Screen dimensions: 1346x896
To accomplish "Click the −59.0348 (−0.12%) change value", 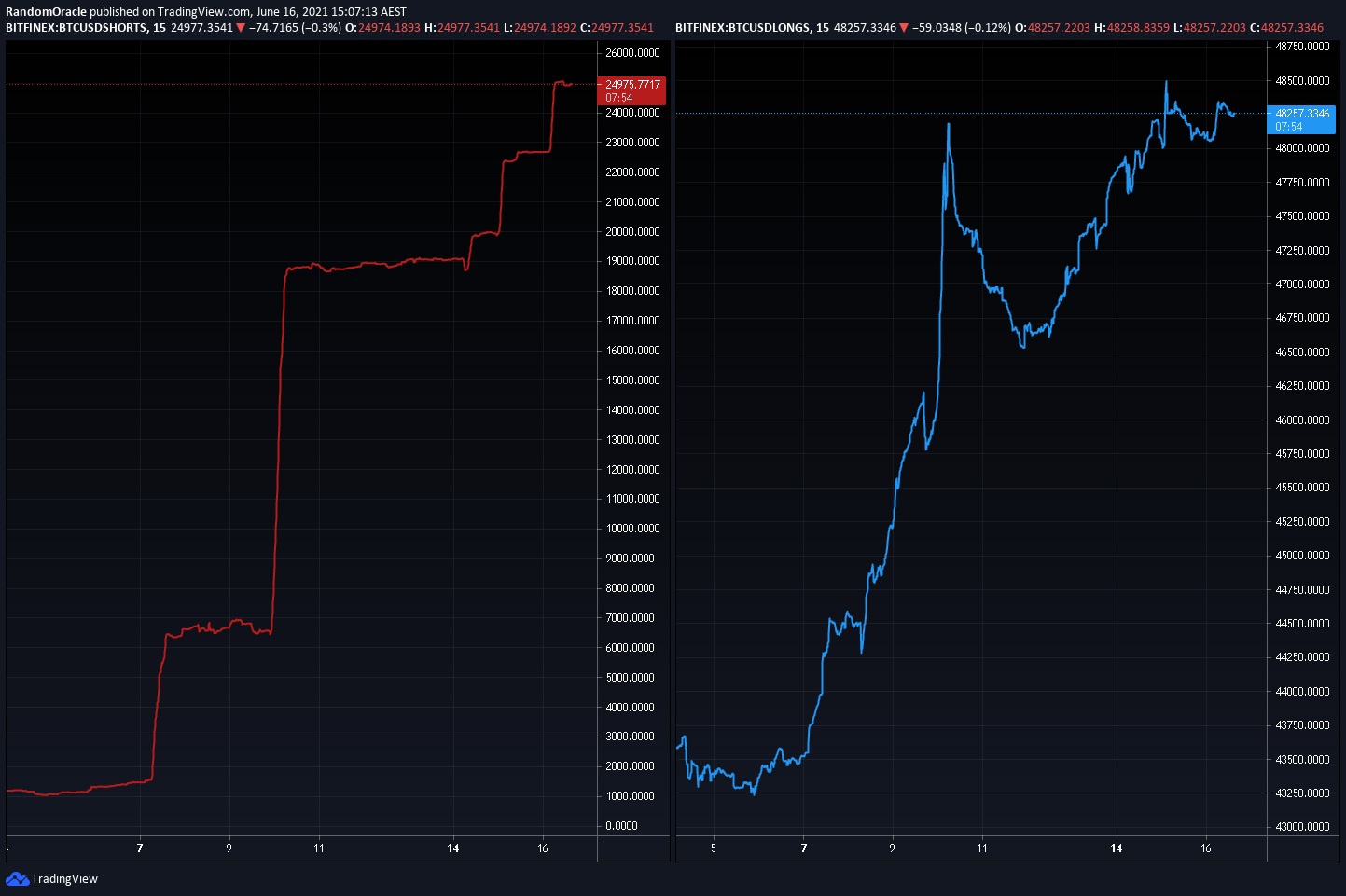I will pos(961,28).
